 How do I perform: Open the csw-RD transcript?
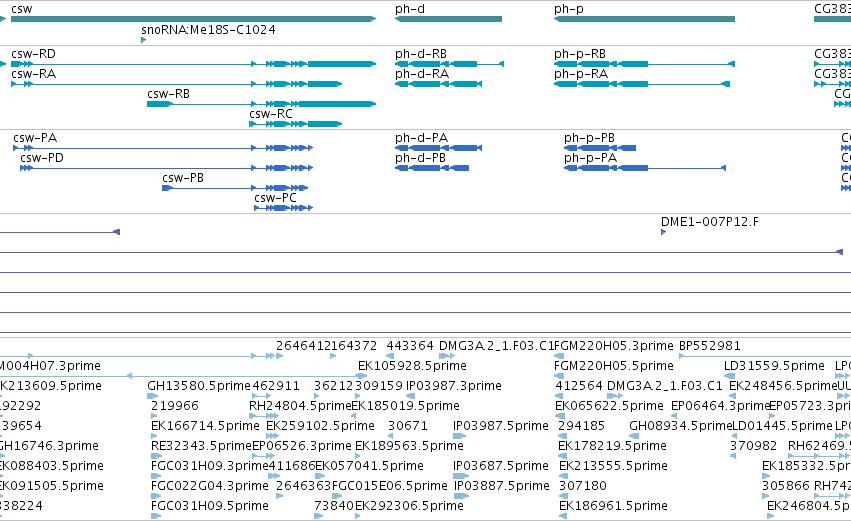[x=193, y=64]
